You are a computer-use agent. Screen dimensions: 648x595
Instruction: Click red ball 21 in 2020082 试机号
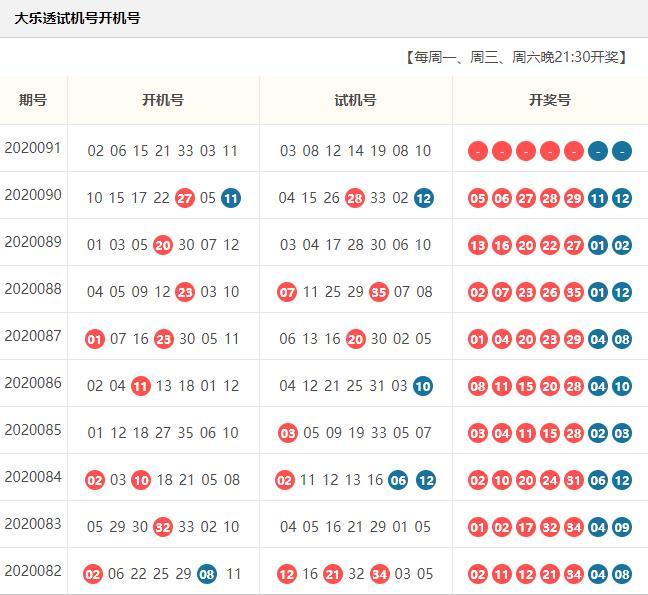coord(333,575)
